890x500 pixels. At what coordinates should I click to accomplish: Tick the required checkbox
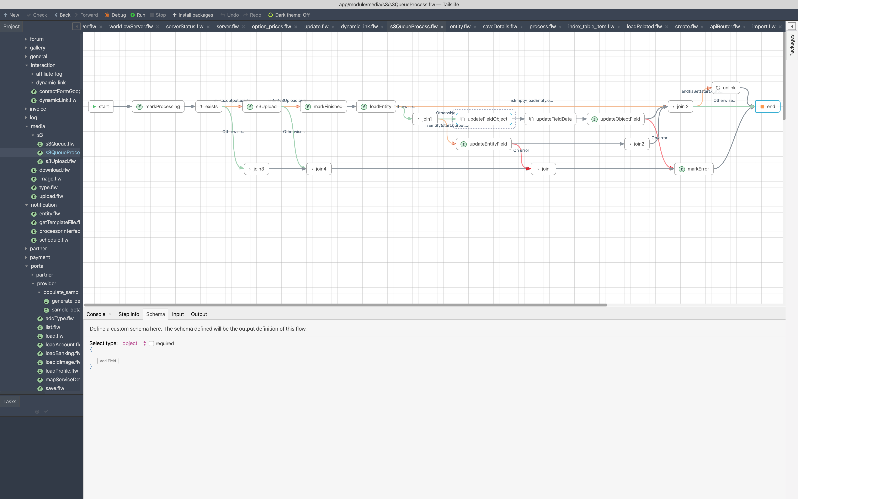pyautogui.click(x=153, y=343)
